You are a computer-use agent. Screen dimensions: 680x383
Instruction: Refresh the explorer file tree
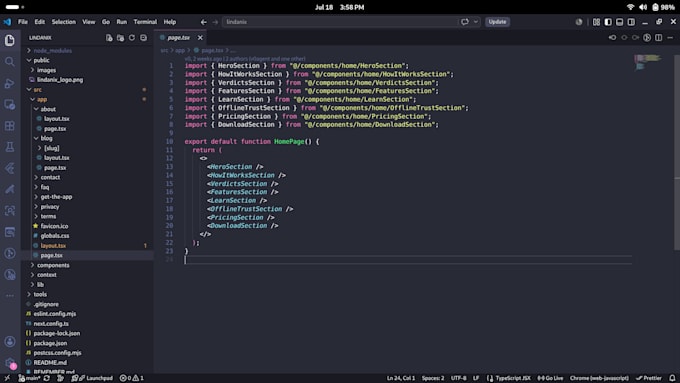click(x=132, y=38)
